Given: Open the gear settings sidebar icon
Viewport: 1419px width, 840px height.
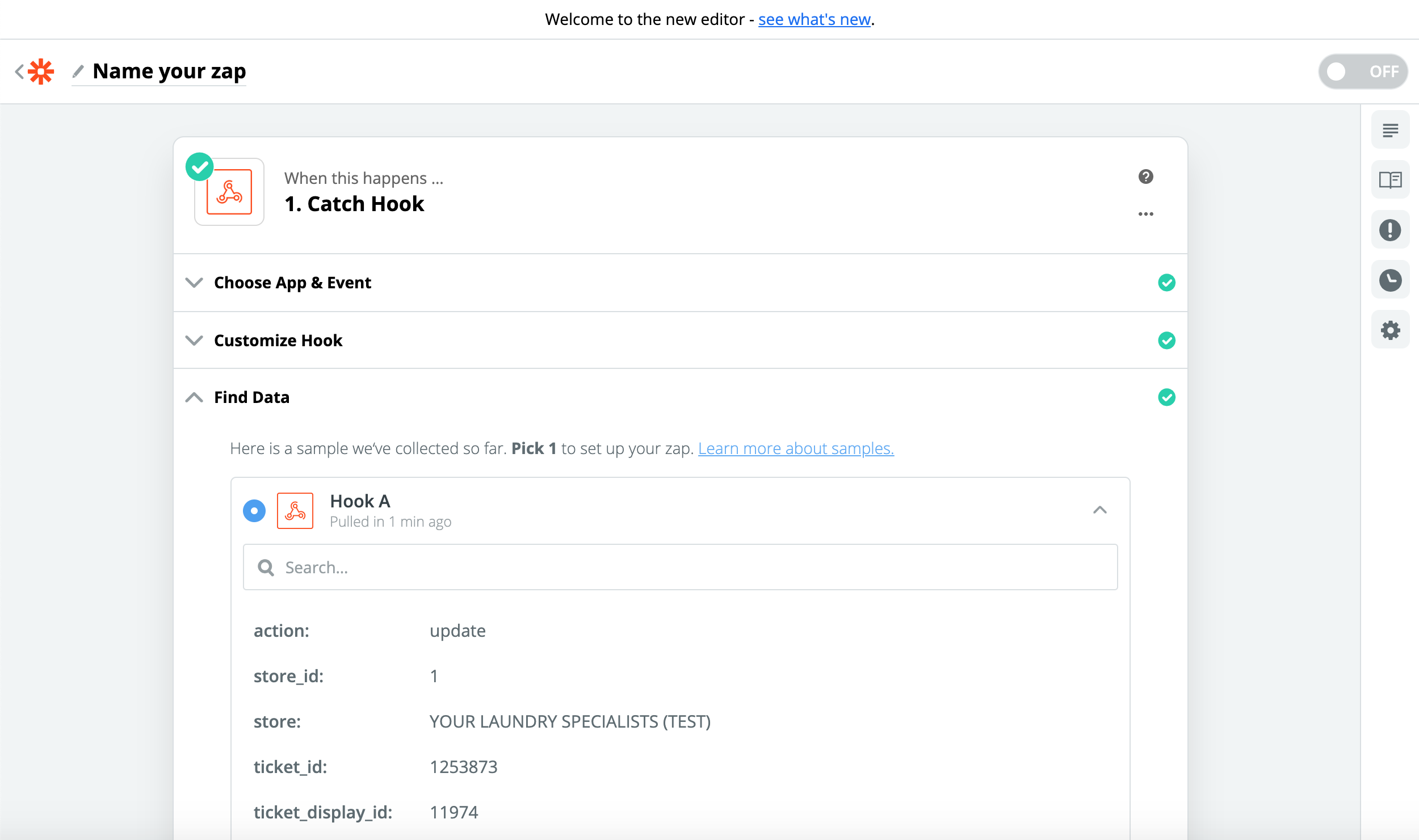Looking at the screenshot, I should pyautogui.click(x=1390, y=330).
